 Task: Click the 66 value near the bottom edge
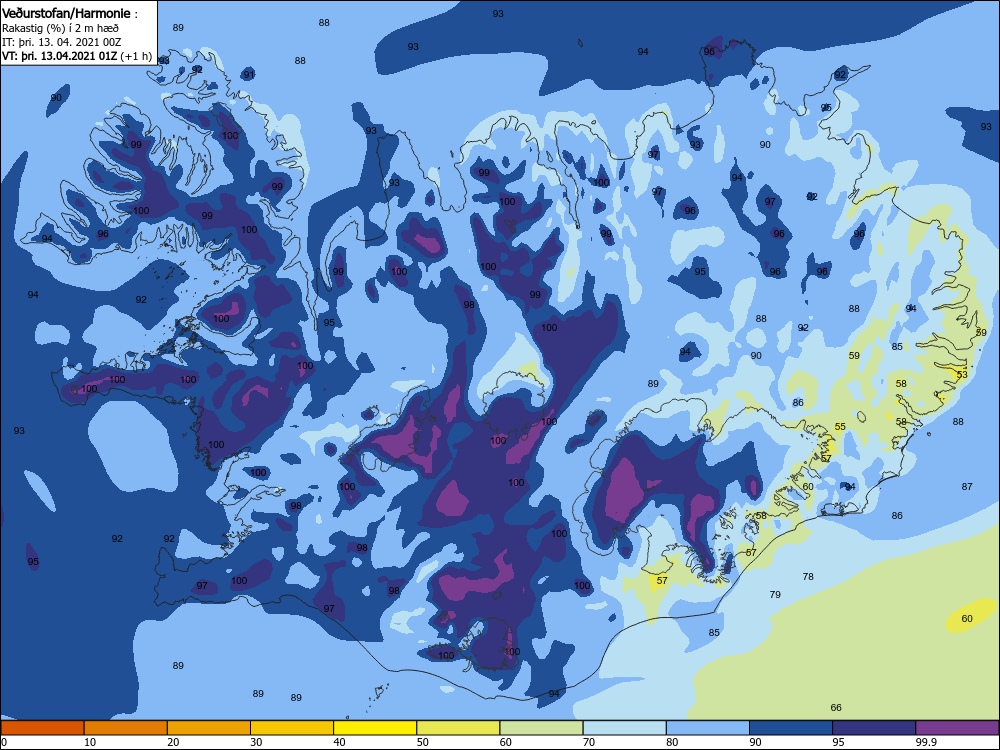point(836,707)
